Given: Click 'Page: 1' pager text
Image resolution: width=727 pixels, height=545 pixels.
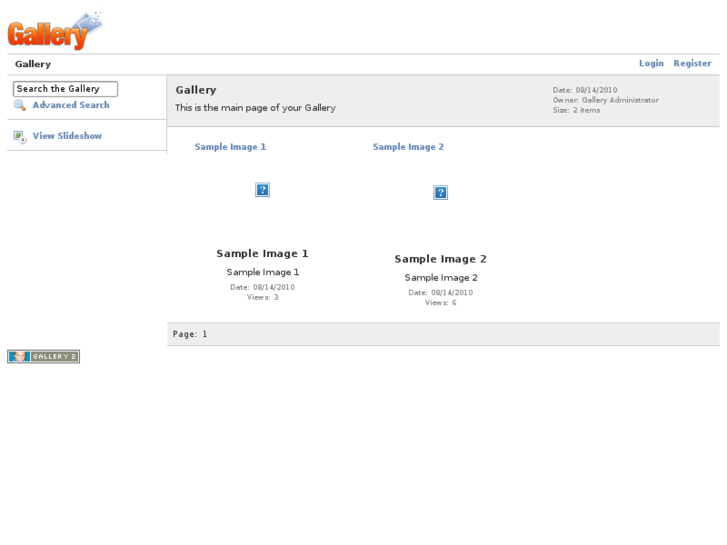Looking at the screenshot, I should pos(190,334).
